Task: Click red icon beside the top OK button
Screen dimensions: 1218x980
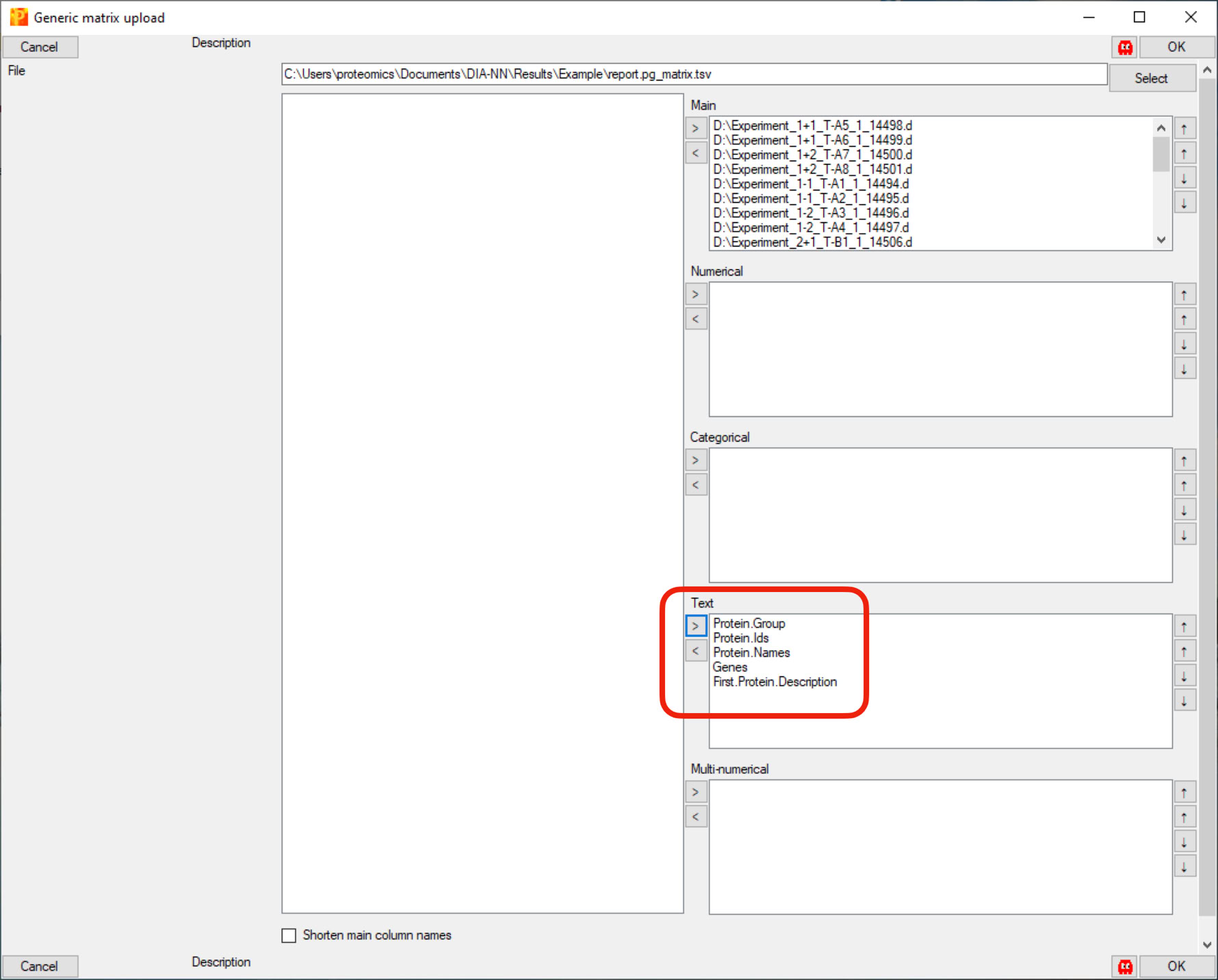Action: tap(1125, 47)
